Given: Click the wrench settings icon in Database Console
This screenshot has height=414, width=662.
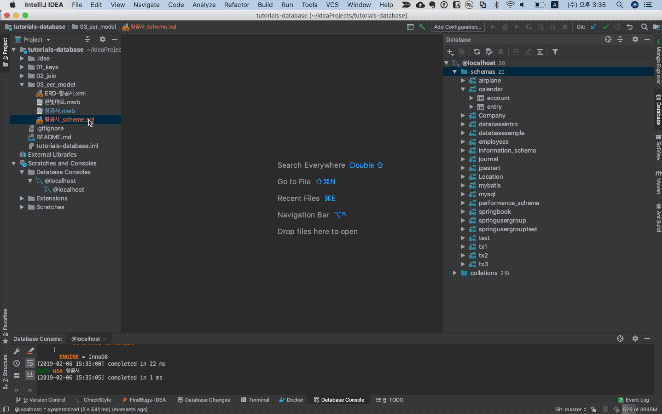Looking at the screenshot, I should click(17, 351).
